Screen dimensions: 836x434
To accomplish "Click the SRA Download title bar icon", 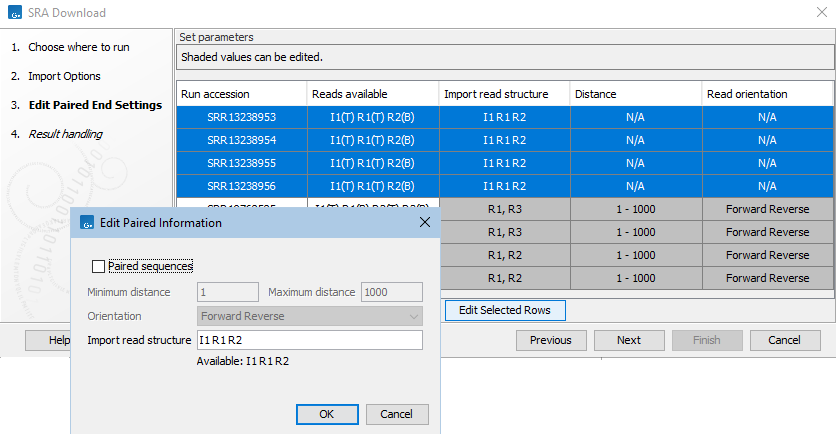I will point(15,13).
